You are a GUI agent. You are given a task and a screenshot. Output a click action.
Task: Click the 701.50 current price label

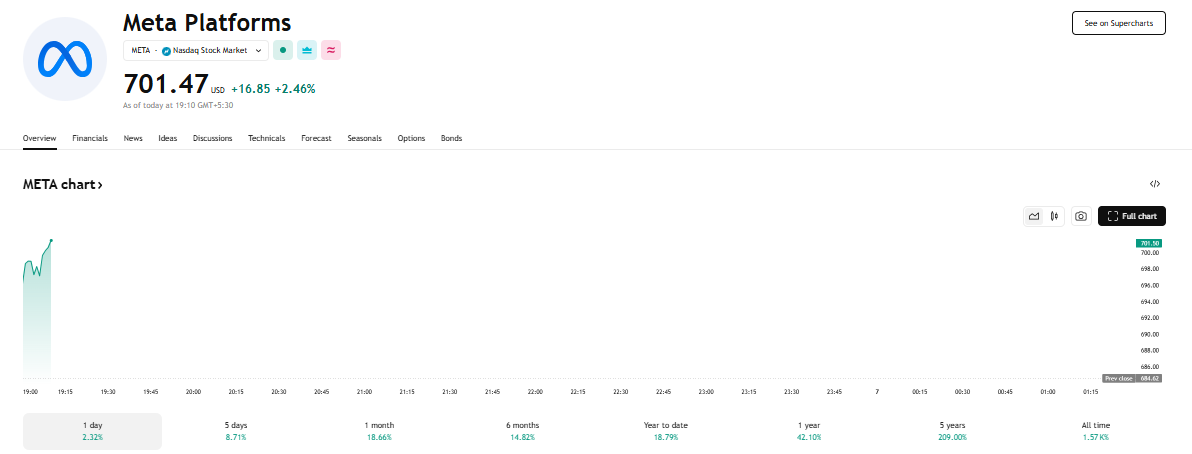(1147, 243)
